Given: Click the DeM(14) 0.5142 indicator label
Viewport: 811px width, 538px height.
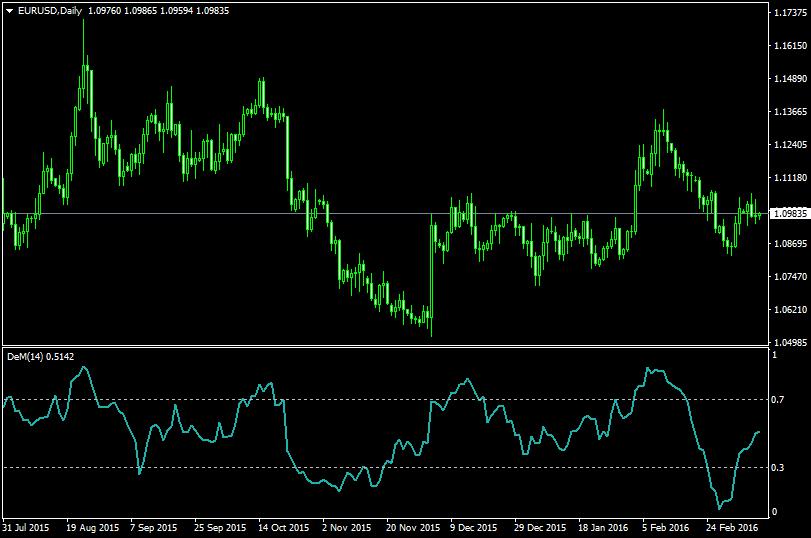Looking at the screenshot, I should (x=40, y=357).
